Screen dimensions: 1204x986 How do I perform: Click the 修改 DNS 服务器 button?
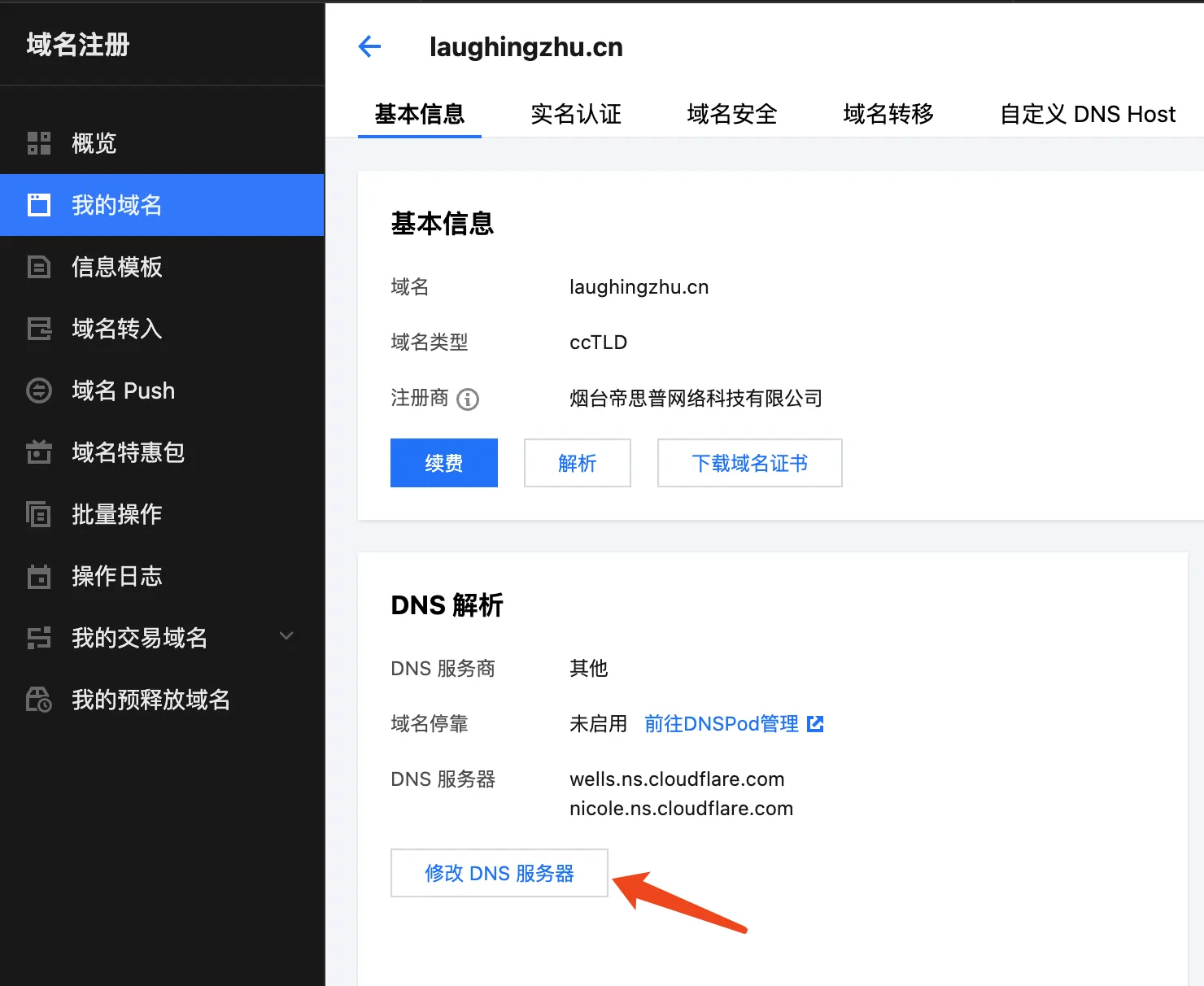(x=499, y=873)
